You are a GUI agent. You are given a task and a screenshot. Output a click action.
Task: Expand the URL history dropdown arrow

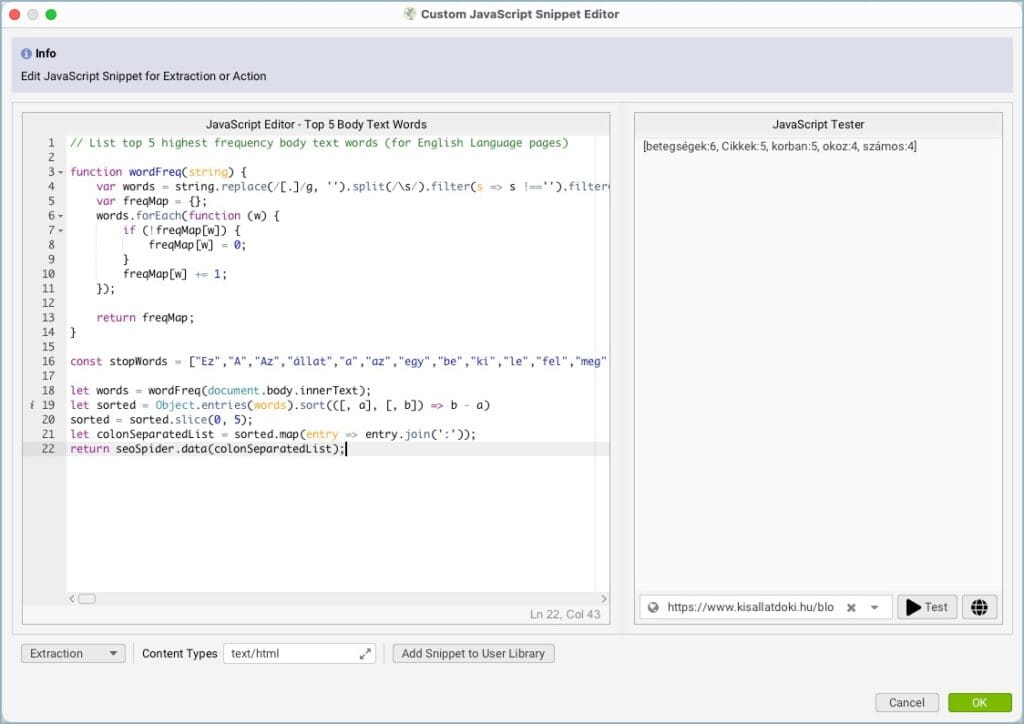point(875,607)
